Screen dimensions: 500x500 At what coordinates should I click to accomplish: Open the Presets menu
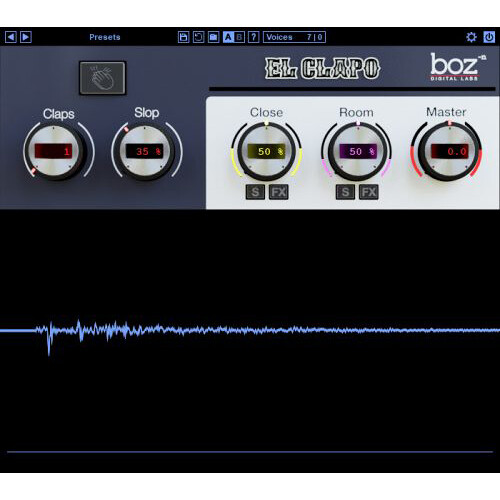tap(105, 37)
